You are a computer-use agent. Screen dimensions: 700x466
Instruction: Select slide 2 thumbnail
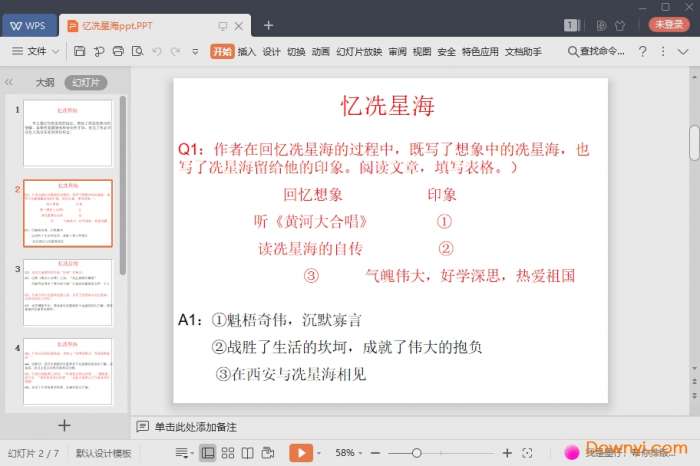(x=68, y=213)
